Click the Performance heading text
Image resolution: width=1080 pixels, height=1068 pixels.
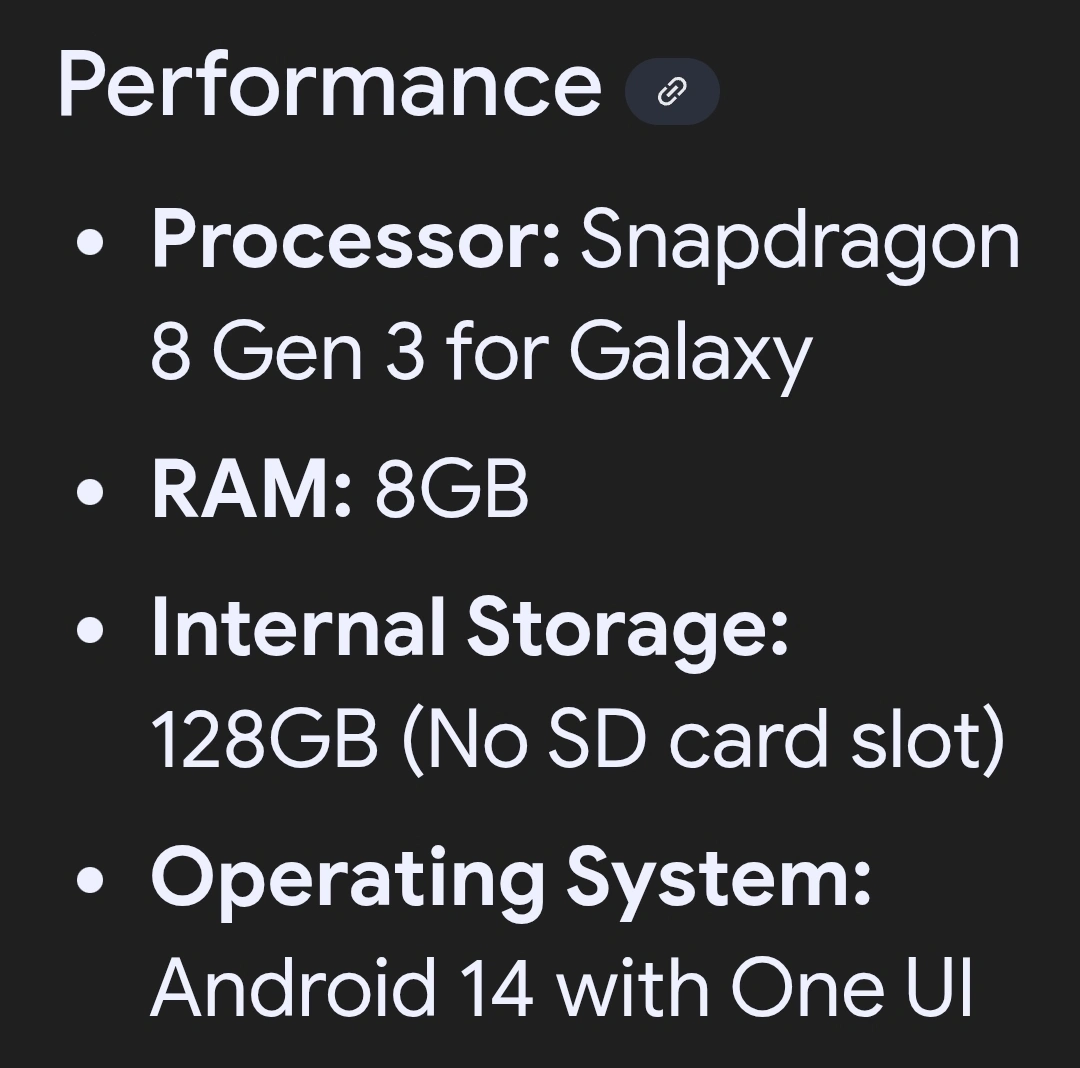(x=329, y=86)
